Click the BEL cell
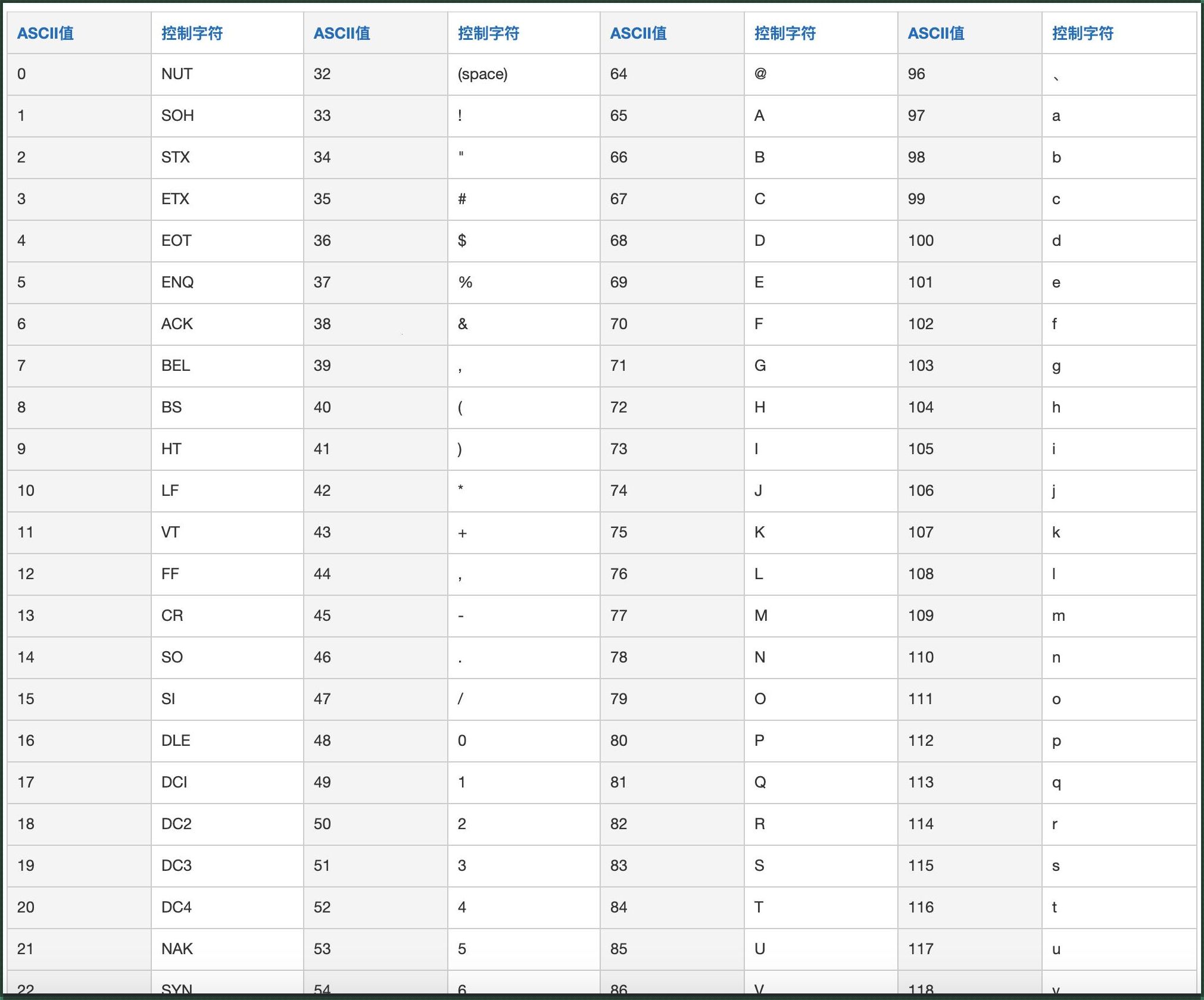 click(227, 366)
